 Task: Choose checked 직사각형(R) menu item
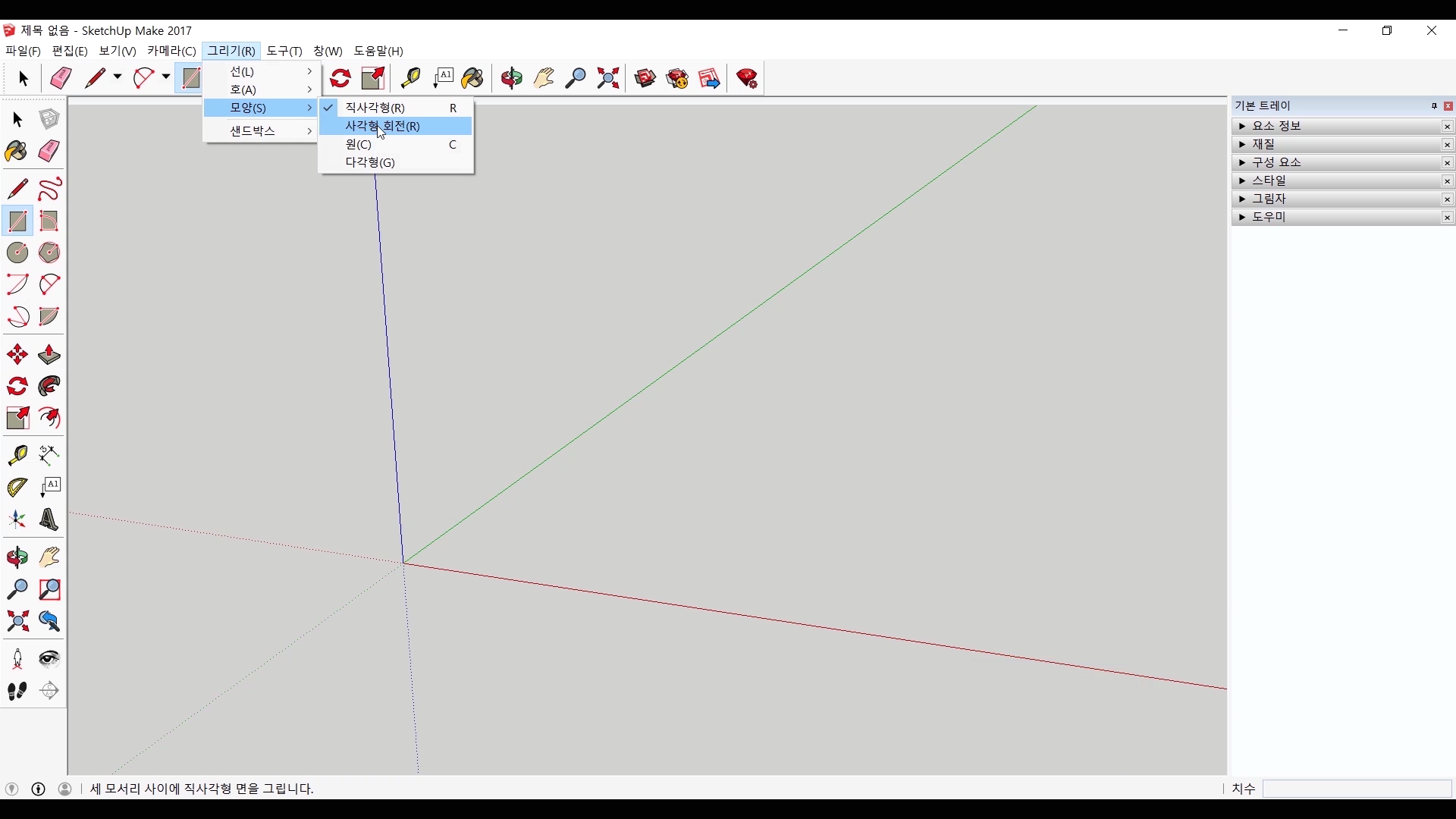coord(375,108)
